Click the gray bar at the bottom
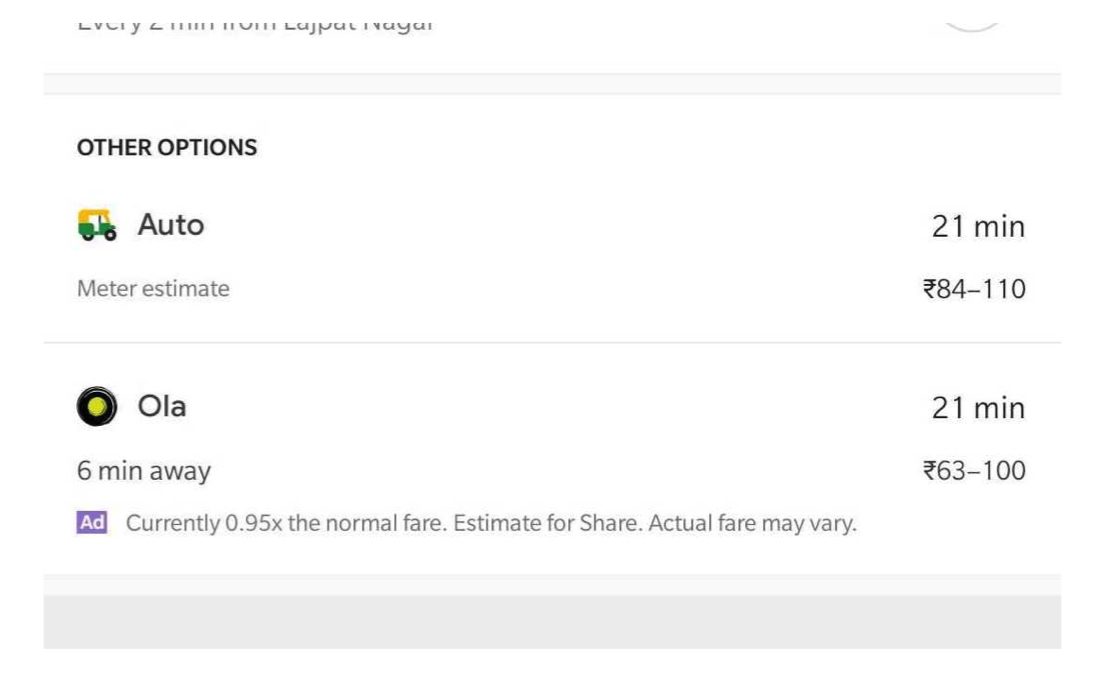The height and width of the screenshot is (673, 1104). coord(552,621)
